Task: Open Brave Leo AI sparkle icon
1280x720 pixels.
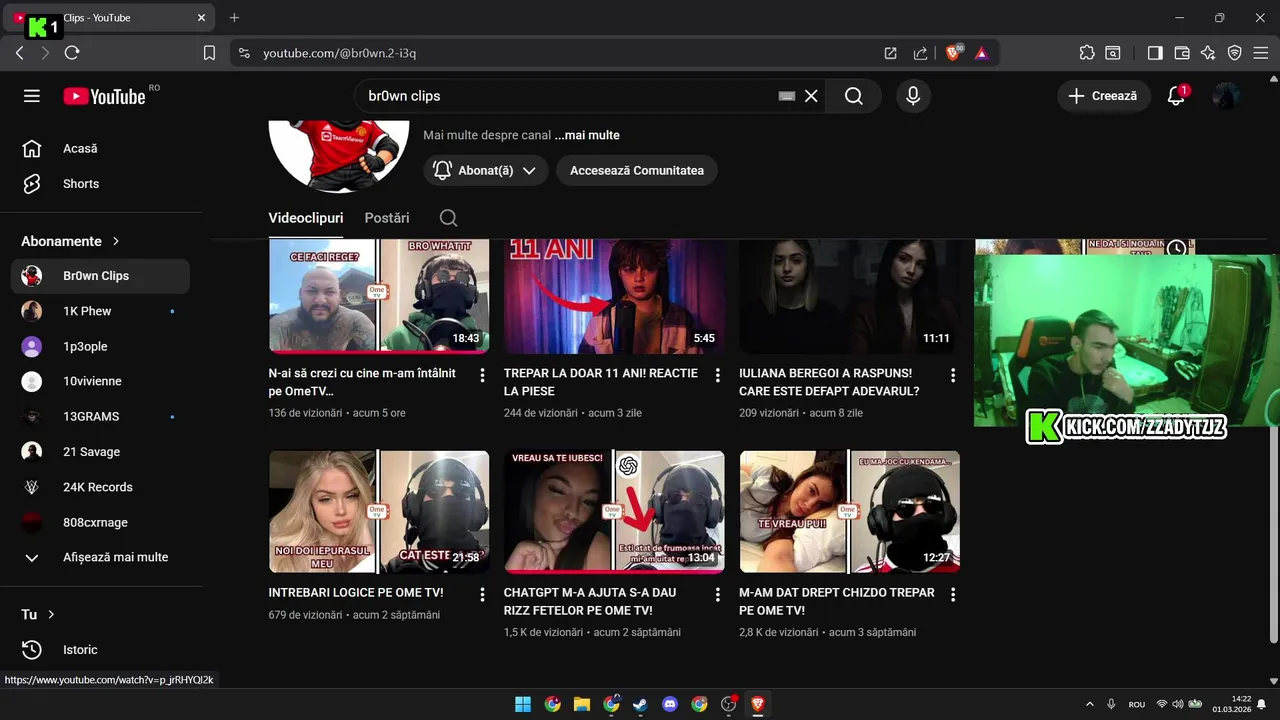Action: pyautogui.click(x=1208, y=53)
